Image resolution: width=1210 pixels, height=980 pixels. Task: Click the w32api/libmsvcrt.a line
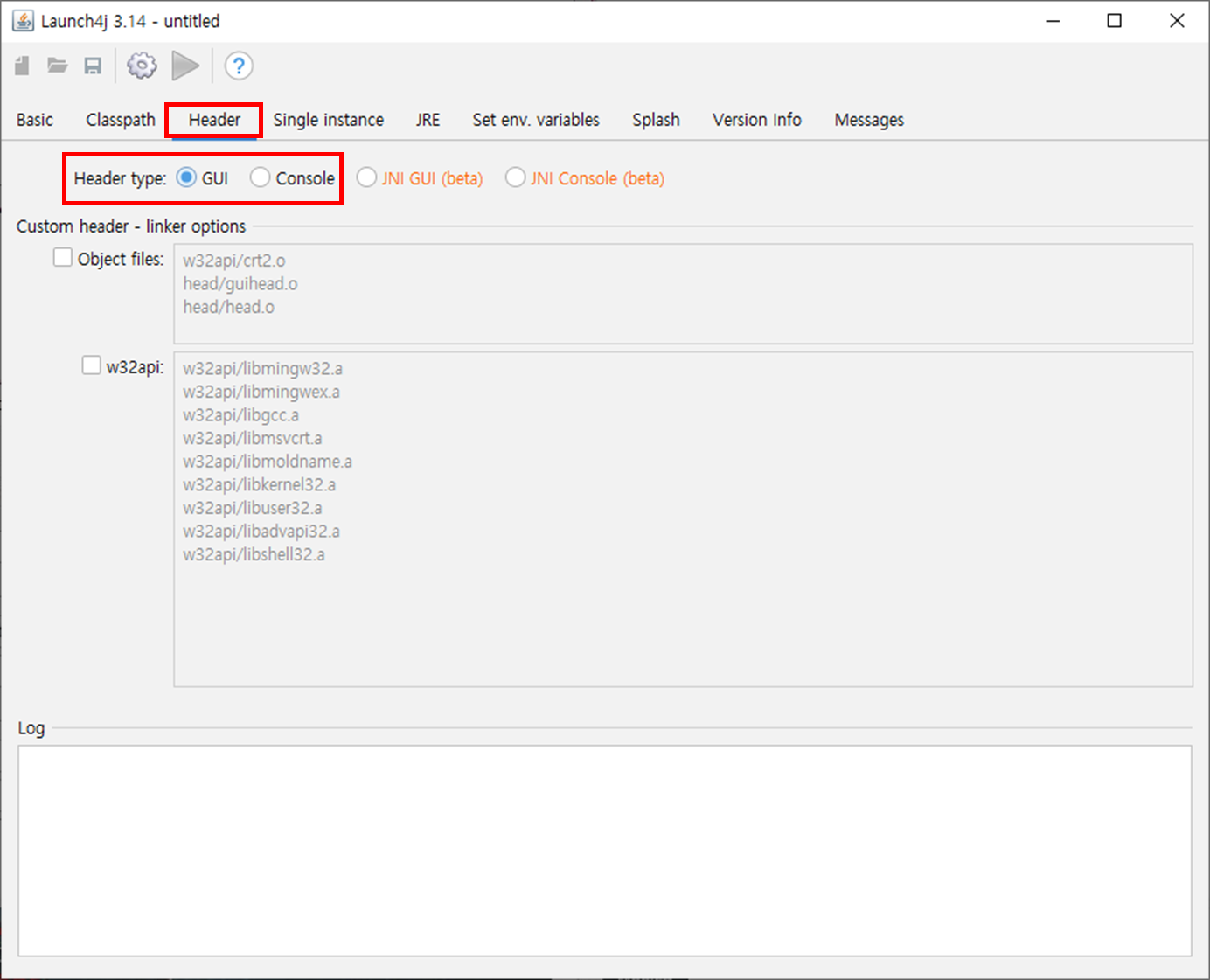(x=253, y=438)
